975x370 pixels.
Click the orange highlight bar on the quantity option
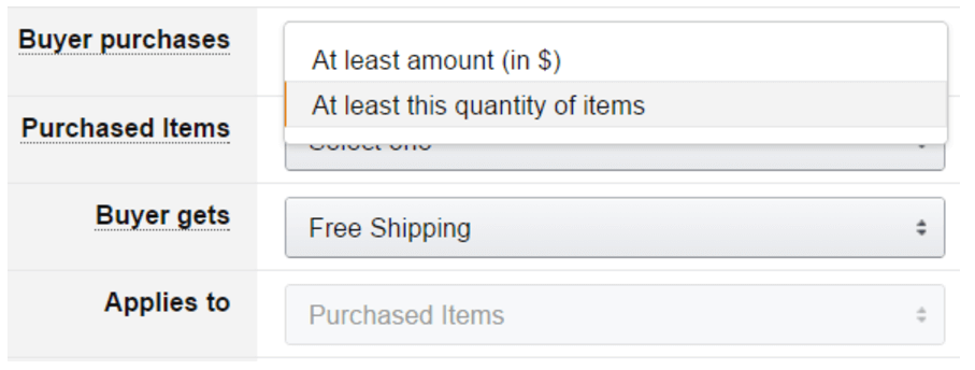[x=285, y=105]
